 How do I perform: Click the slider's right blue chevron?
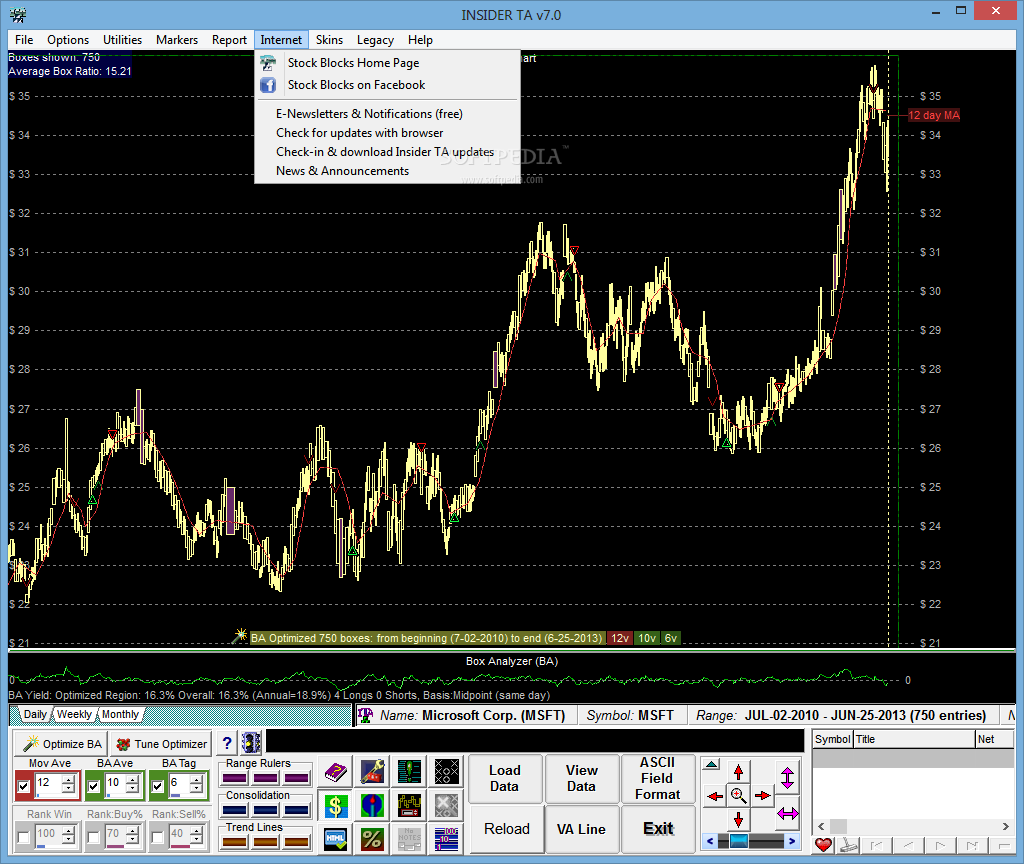pyautogui.click(x=792, y=841)
